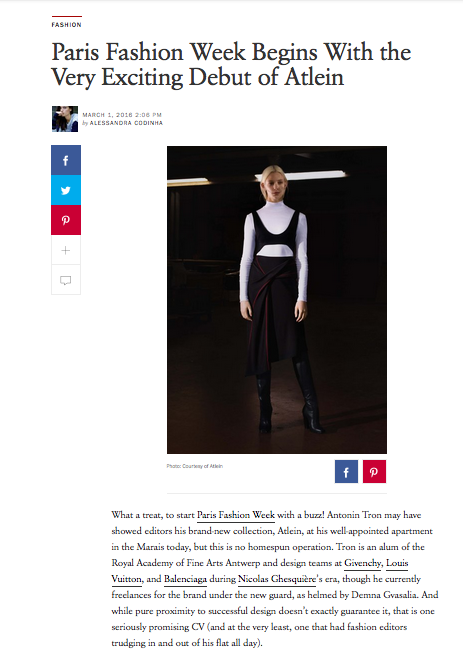Follow the Paris Fashion Week link

click(236, 515)
